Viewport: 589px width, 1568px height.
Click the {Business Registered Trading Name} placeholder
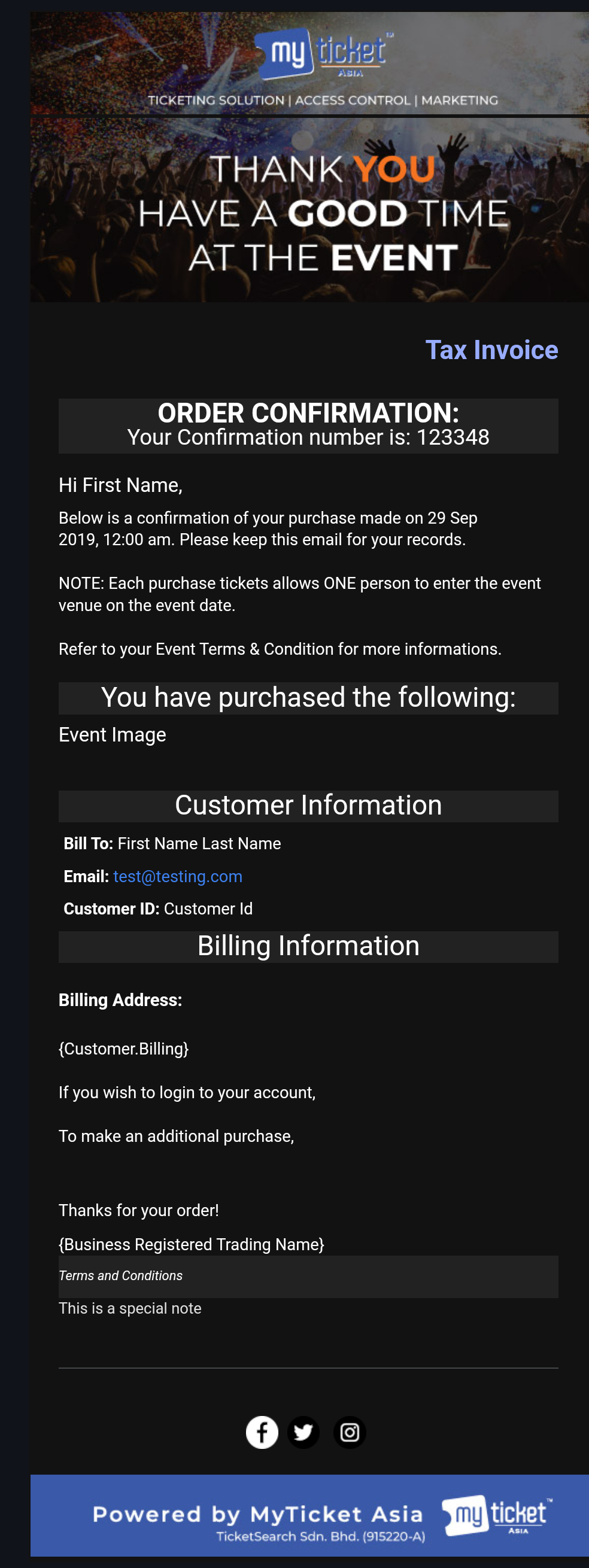192,1244
